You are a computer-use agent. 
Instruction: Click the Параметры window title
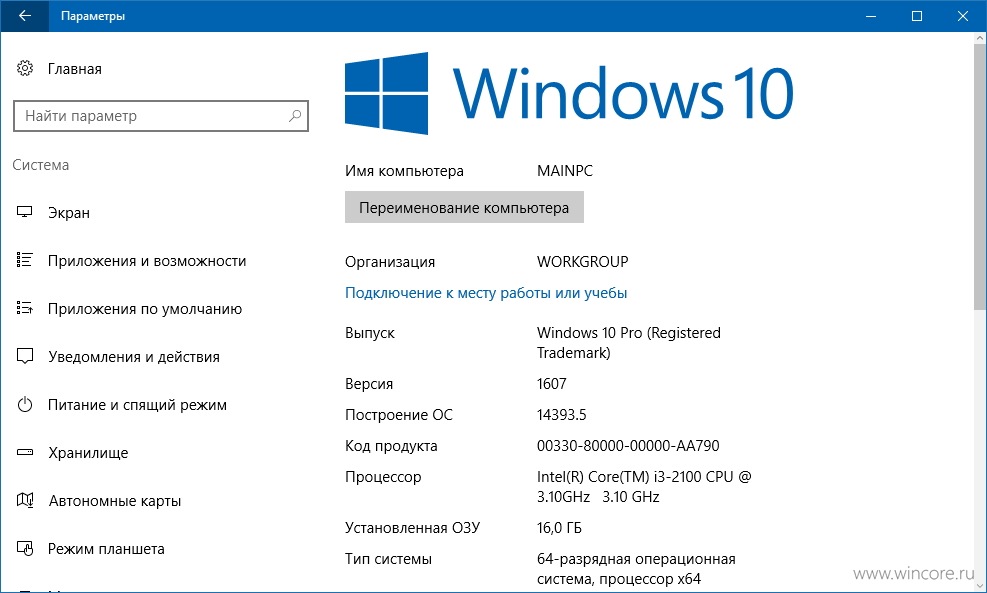click(x=93, y=16)
